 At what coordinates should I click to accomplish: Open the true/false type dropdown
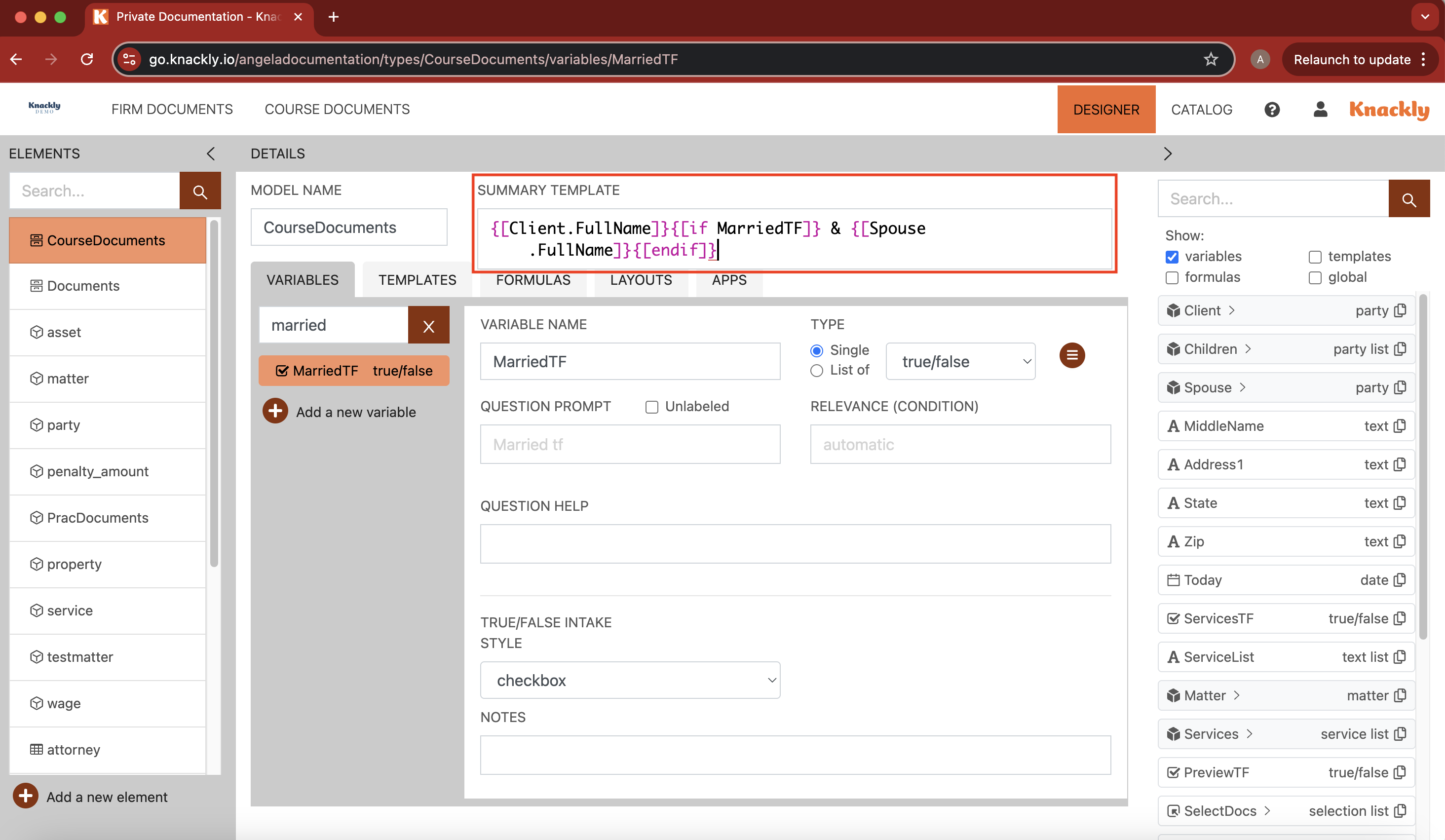(x=960, y=361)
